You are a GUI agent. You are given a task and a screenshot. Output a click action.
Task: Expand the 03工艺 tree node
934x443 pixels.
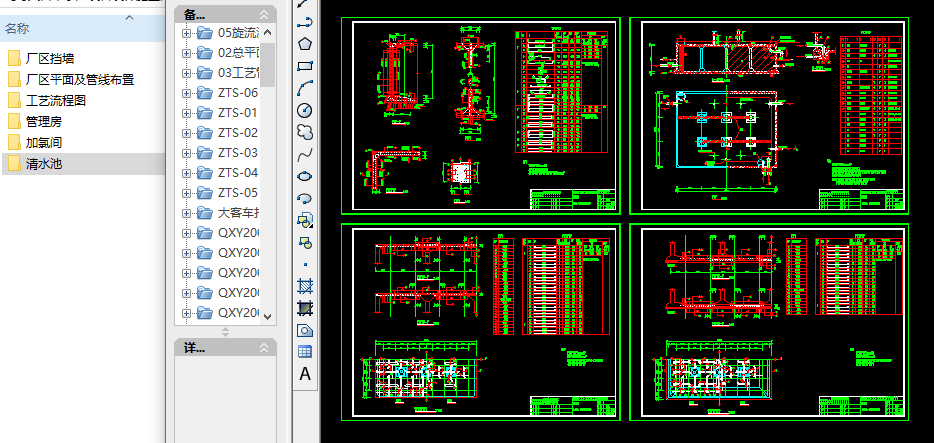[x=186, y=73]
